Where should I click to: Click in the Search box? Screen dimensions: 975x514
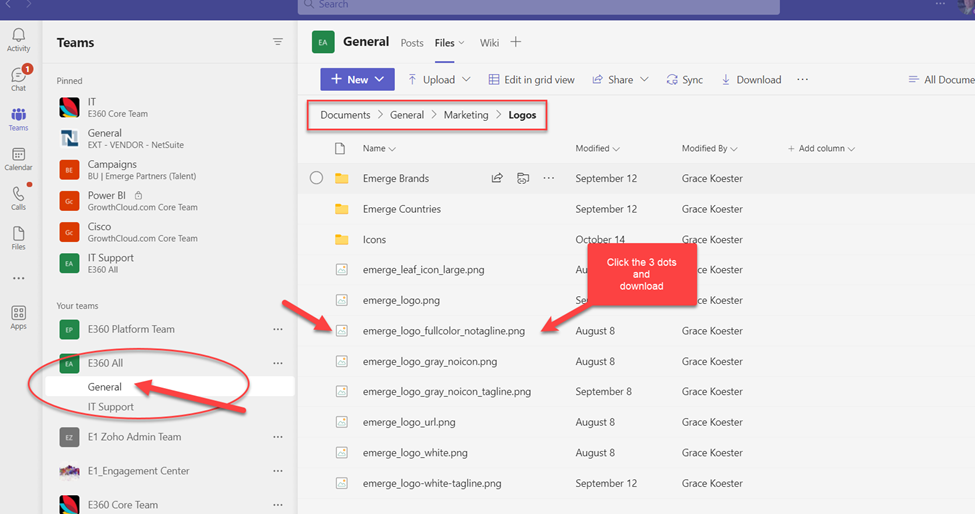coord(538,6)
